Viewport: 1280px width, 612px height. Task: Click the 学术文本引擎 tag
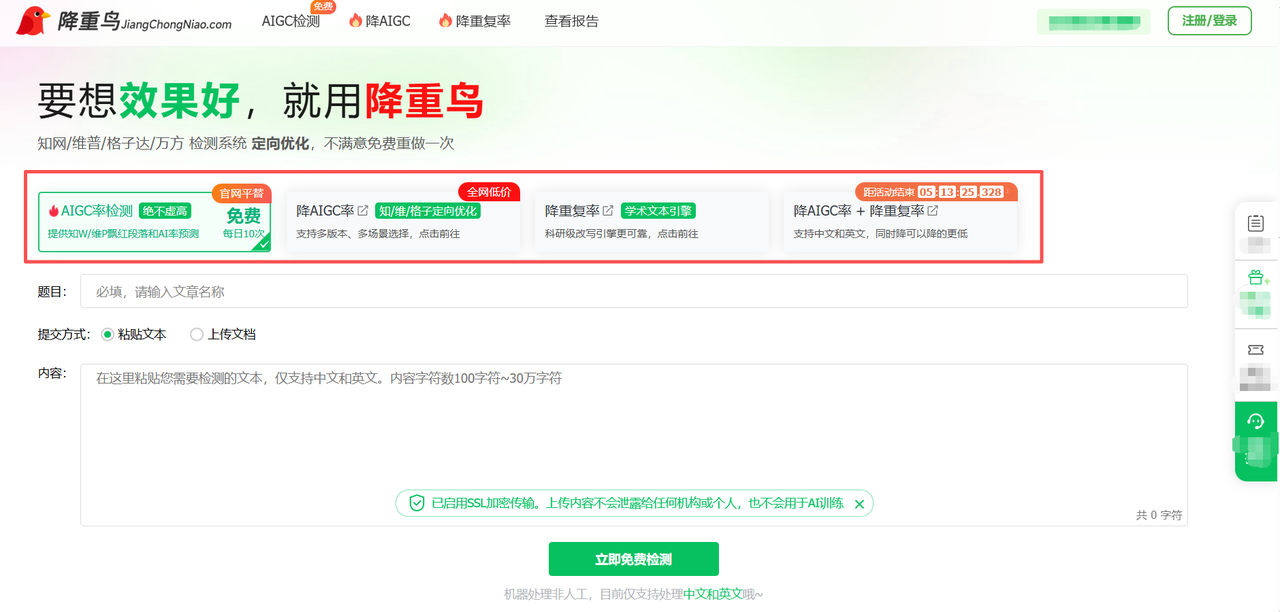[658, 211]
